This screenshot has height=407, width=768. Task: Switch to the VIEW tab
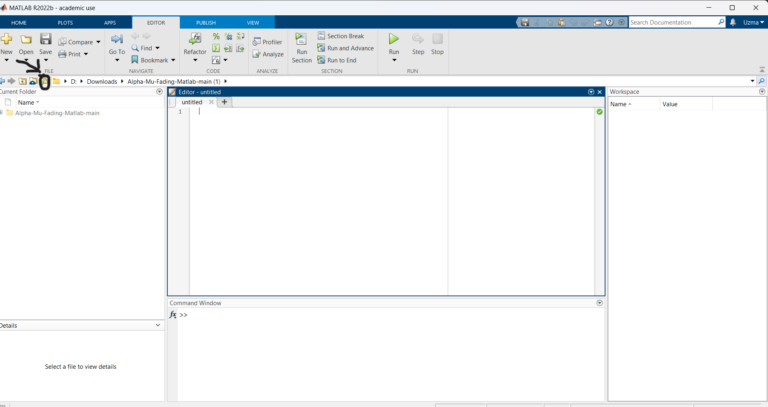[253, 23]
